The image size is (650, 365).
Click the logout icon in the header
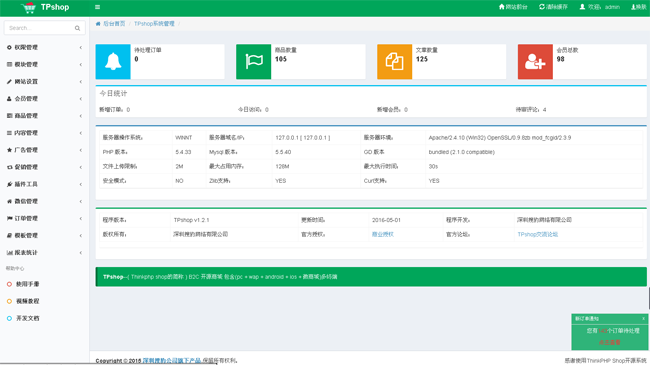point(633,7)
